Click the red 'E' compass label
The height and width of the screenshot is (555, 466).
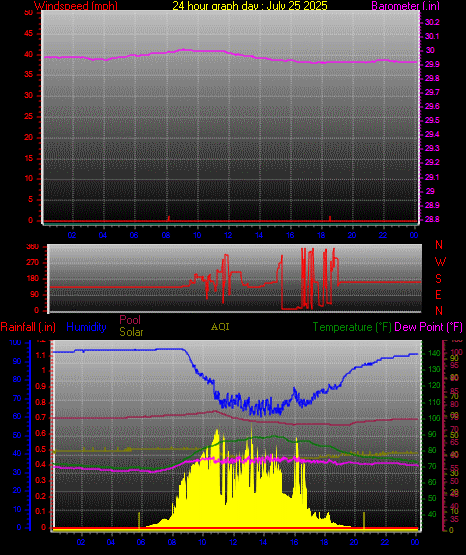(439, 294)
